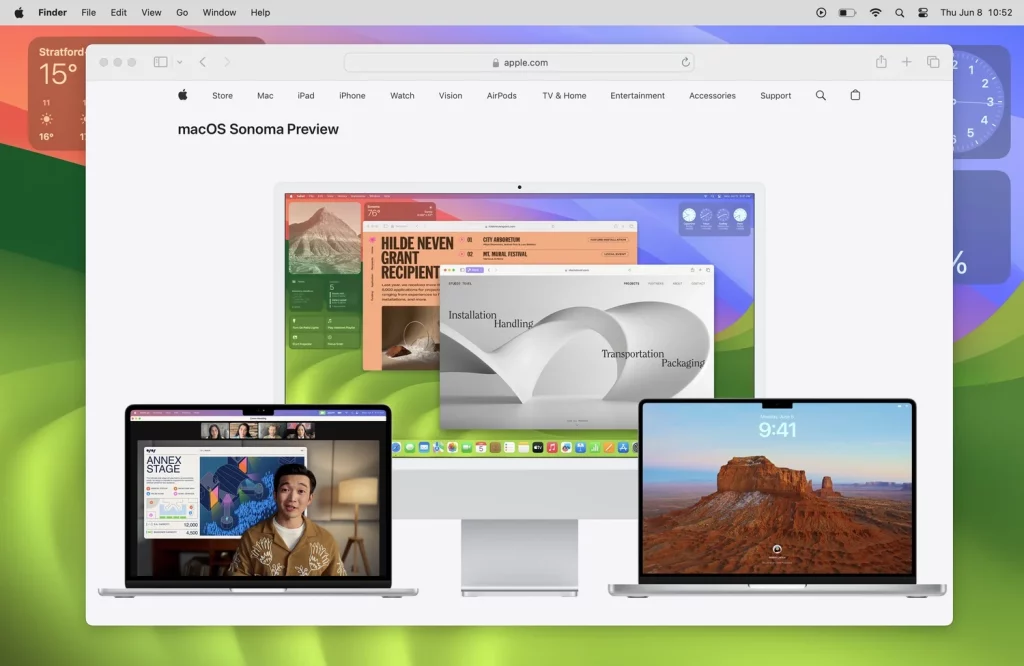The width and height of the screenshot is (1024, 666).
Task: Click the apple.com search magnifier icon
Action: click(x=821, y=95)
